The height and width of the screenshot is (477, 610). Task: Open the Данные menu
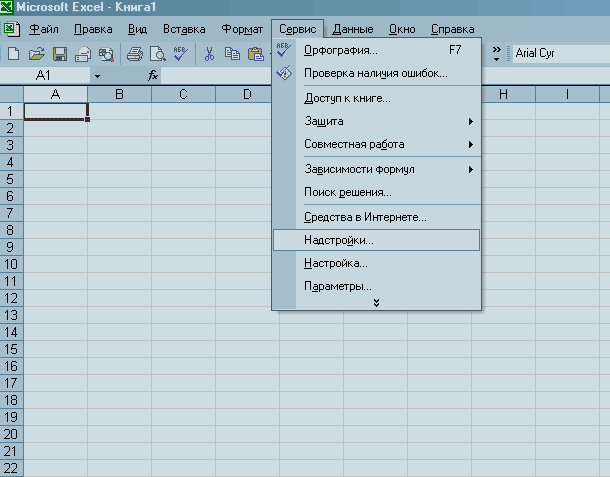coord(353,29)
